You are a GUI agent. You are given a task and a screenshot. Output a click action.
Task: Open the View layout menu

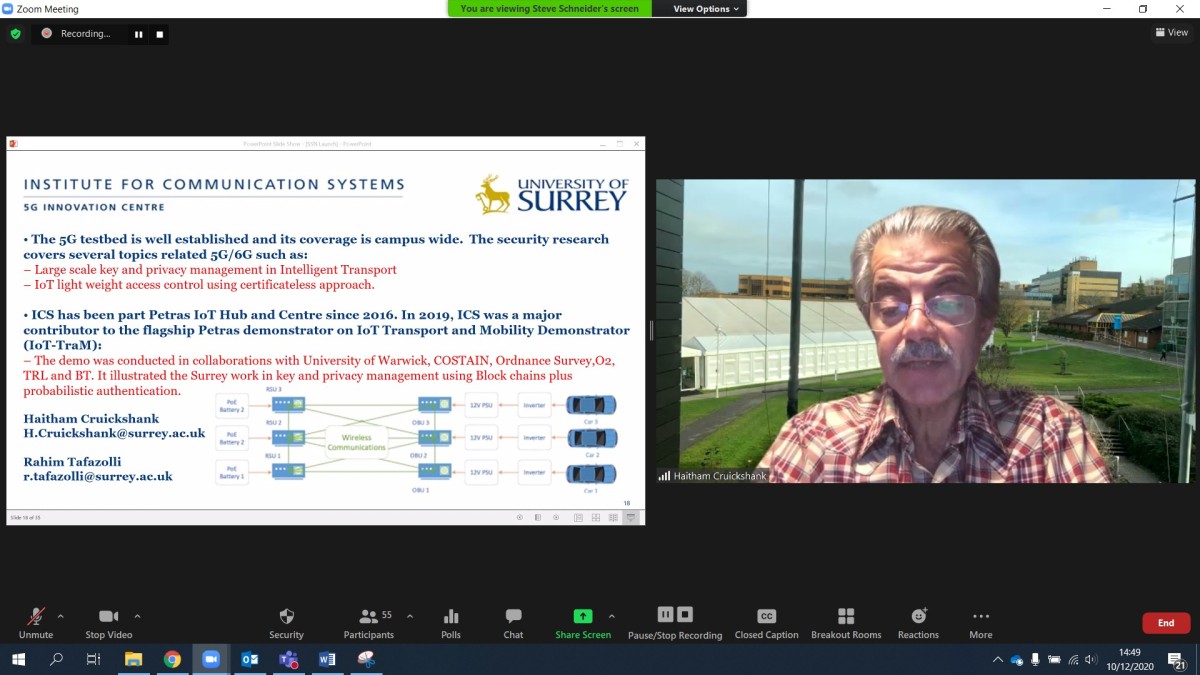1172,33
